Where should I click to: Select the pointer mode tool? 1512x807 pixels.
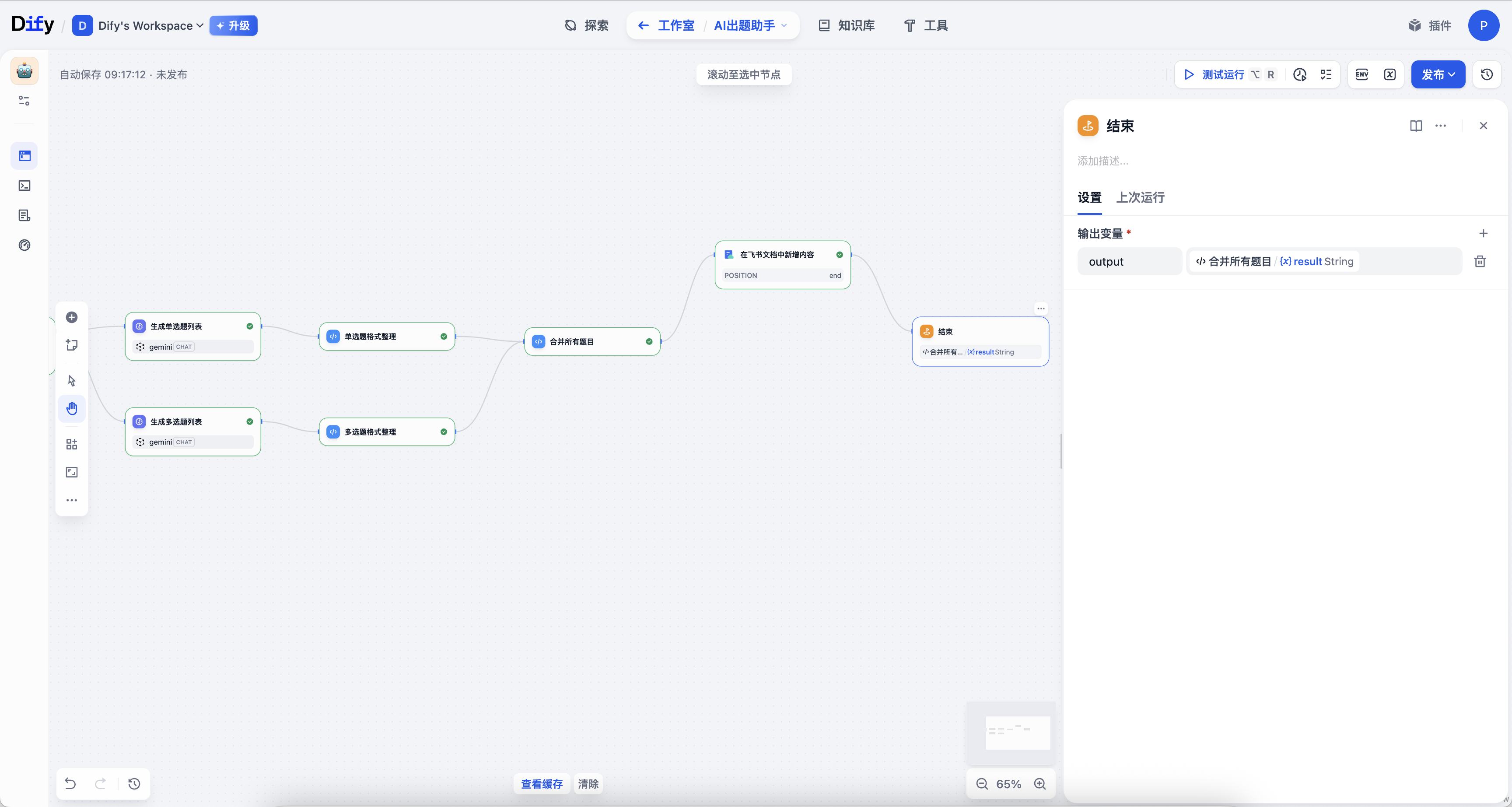(x=72, y=381)
